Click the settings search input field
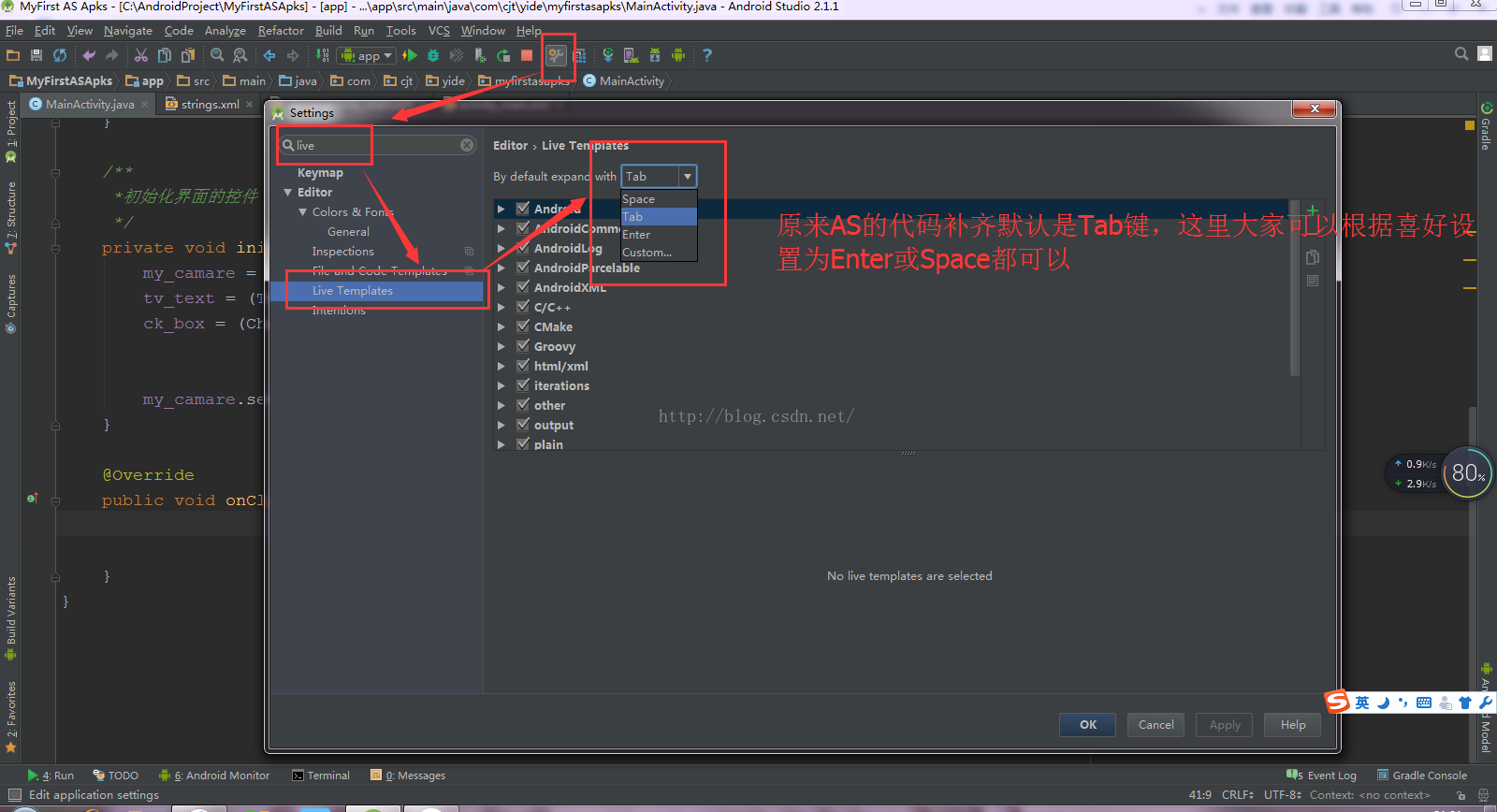Viewport: 1497px width, 812px height. coord(378,145)
